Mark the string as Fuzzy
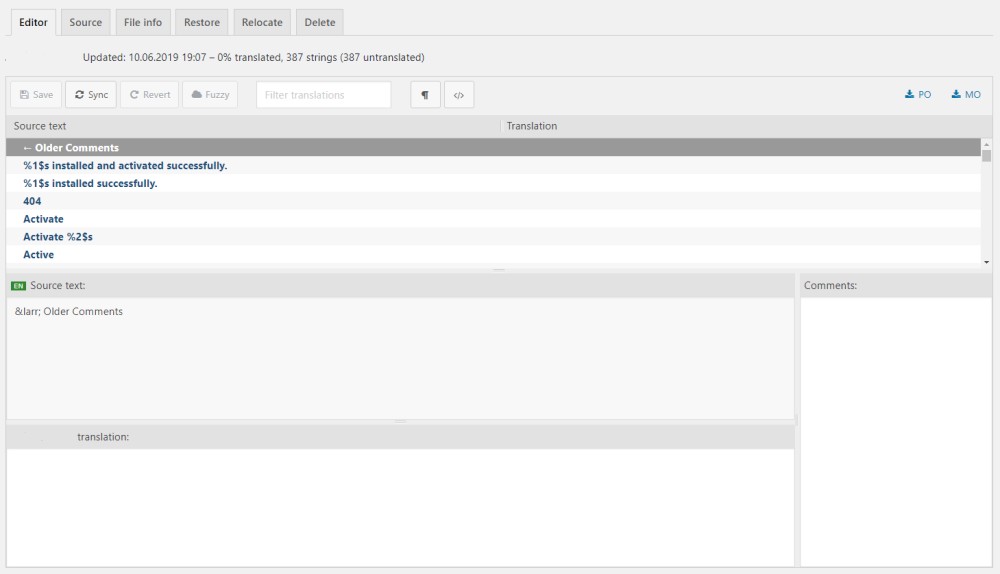The image size is (1000, 574). point(210,95)
